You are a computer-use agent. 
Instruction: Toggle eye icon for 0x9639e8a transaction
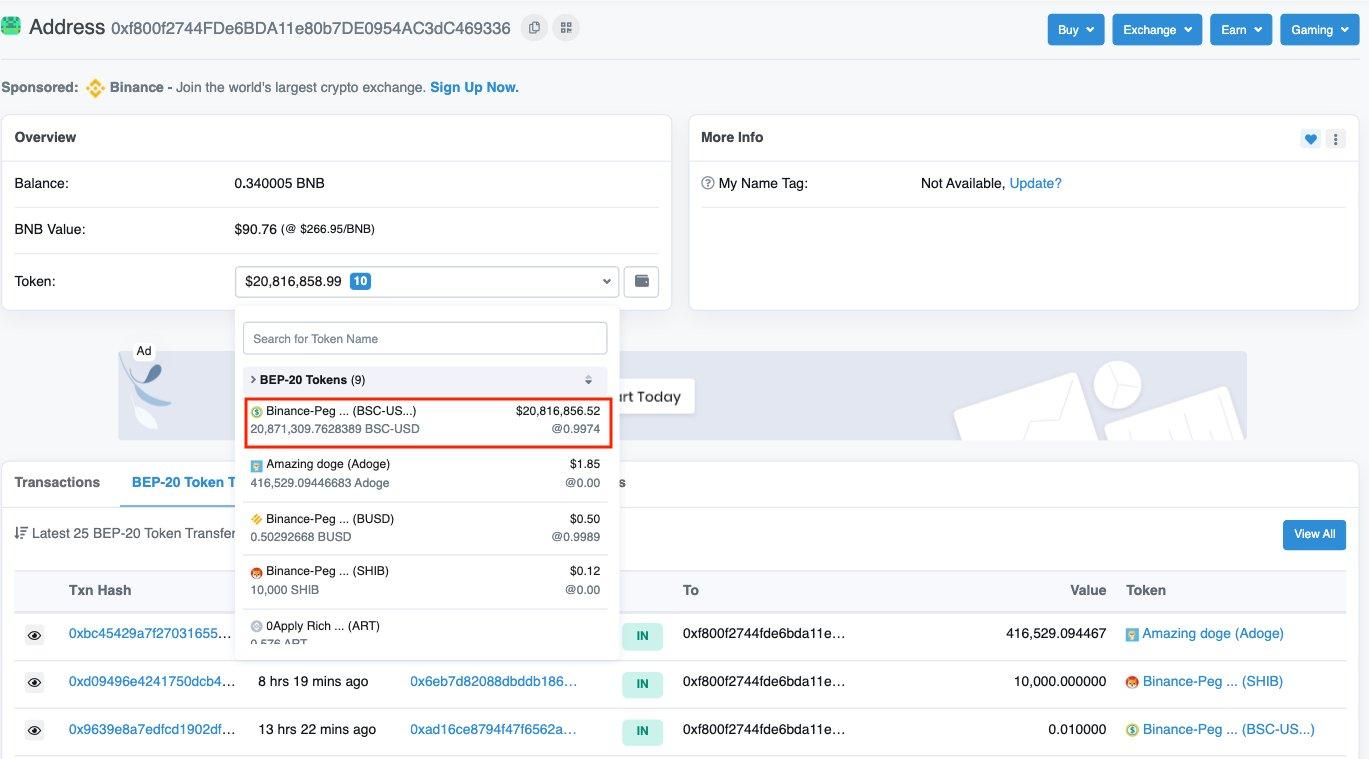tap(34, 731)
